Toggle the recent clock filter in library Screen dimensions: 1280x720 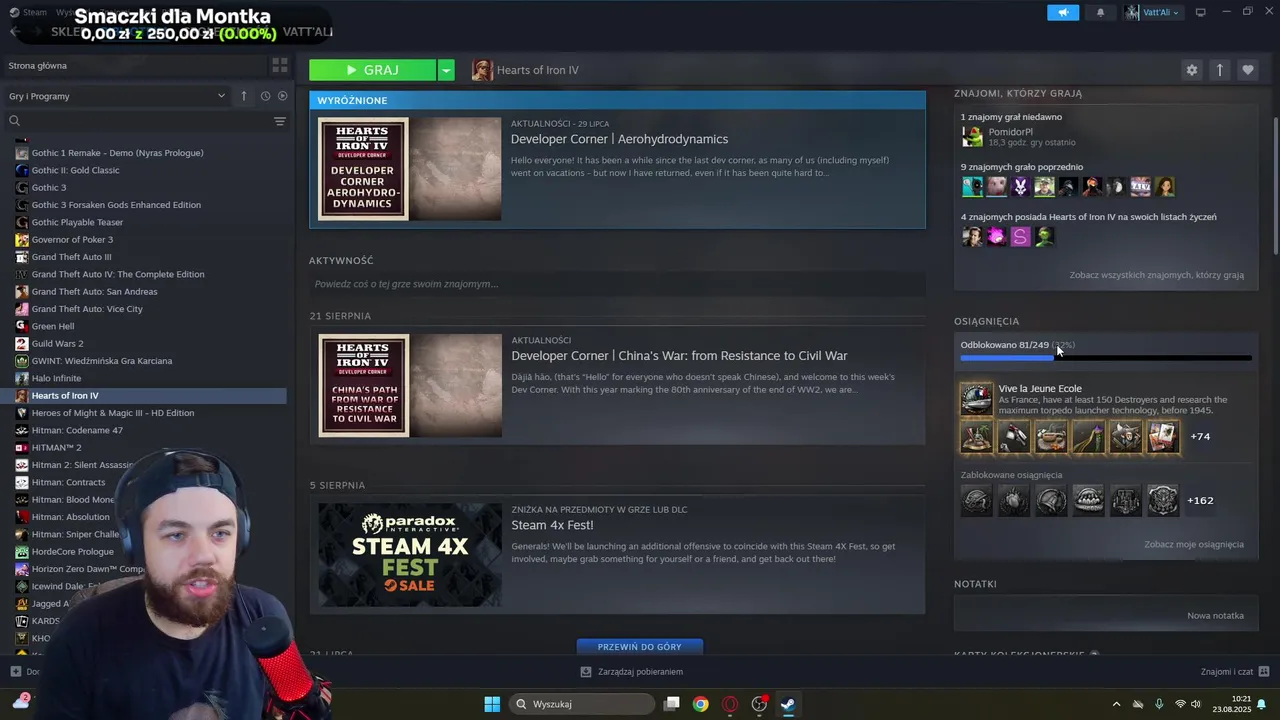click(x=265, y=96)
